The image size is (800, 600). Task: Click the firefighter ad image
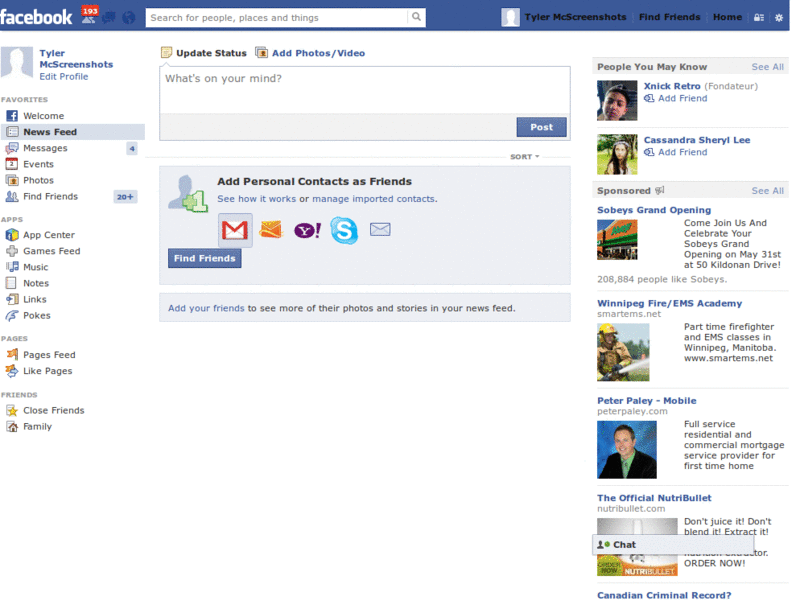pyautogui.click(x=623, y=352)
